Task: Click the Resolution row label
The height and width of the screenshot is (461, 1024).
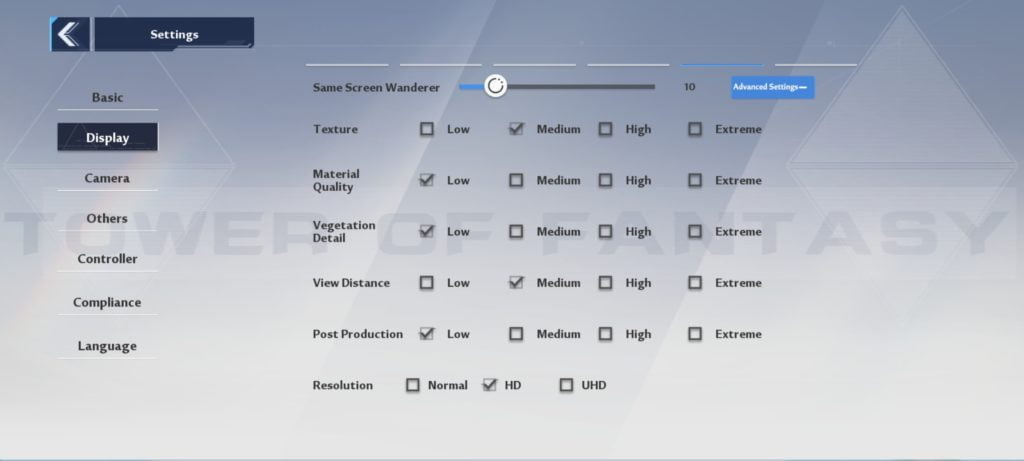Action: click(342, 385)
